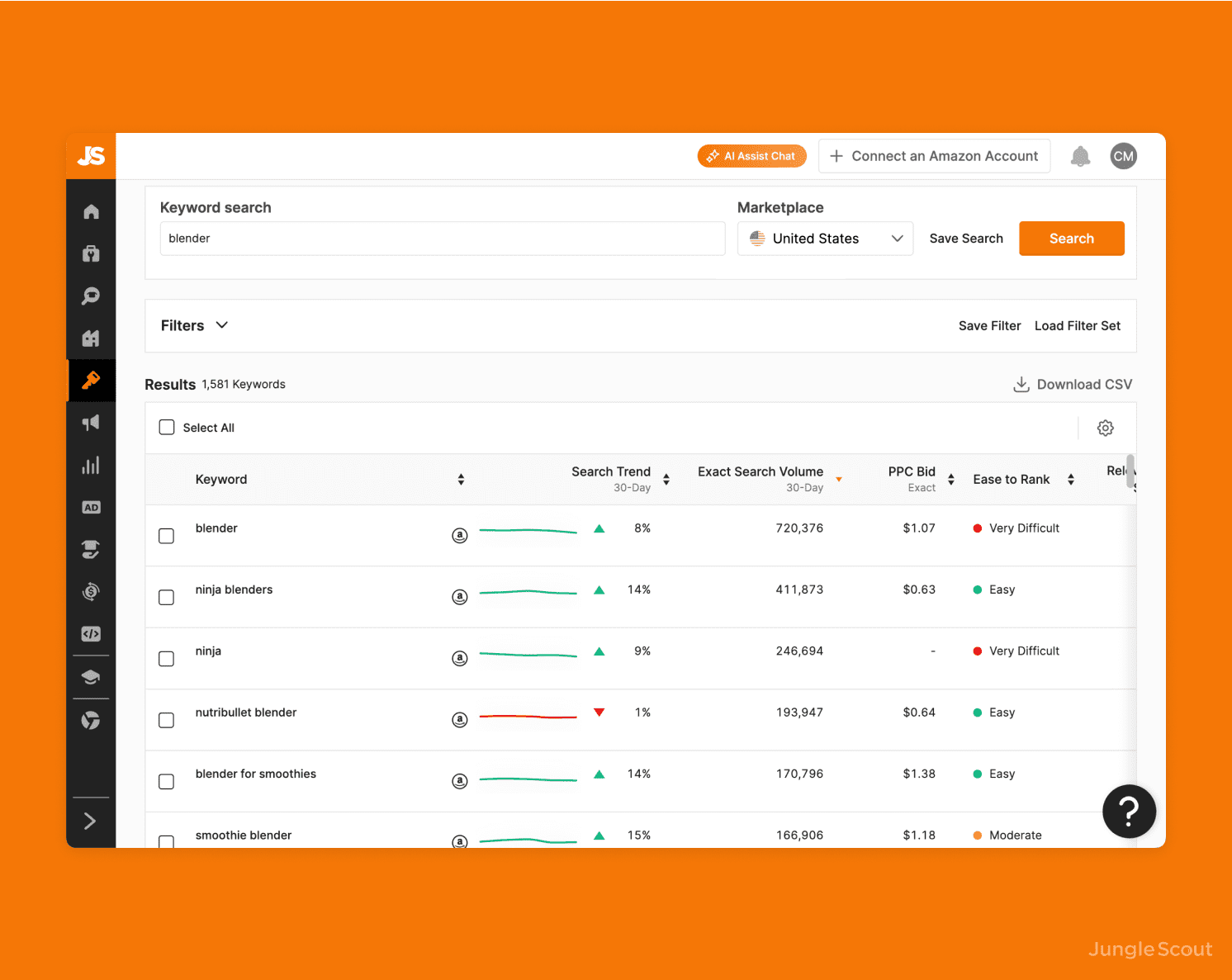Viewport: 1232px width, 980px height.
Task: Select the Keywords key icon in sidebar
Action: point(91,380)
